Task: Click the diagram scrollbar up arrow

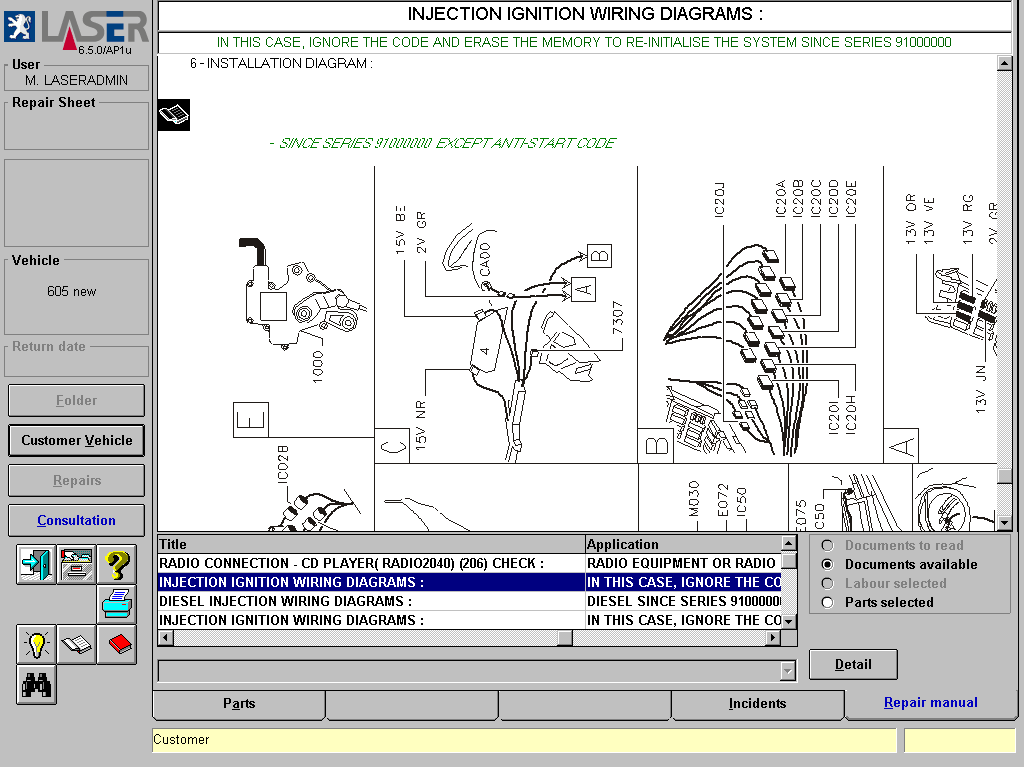Action: click(x=1004, y=63)
